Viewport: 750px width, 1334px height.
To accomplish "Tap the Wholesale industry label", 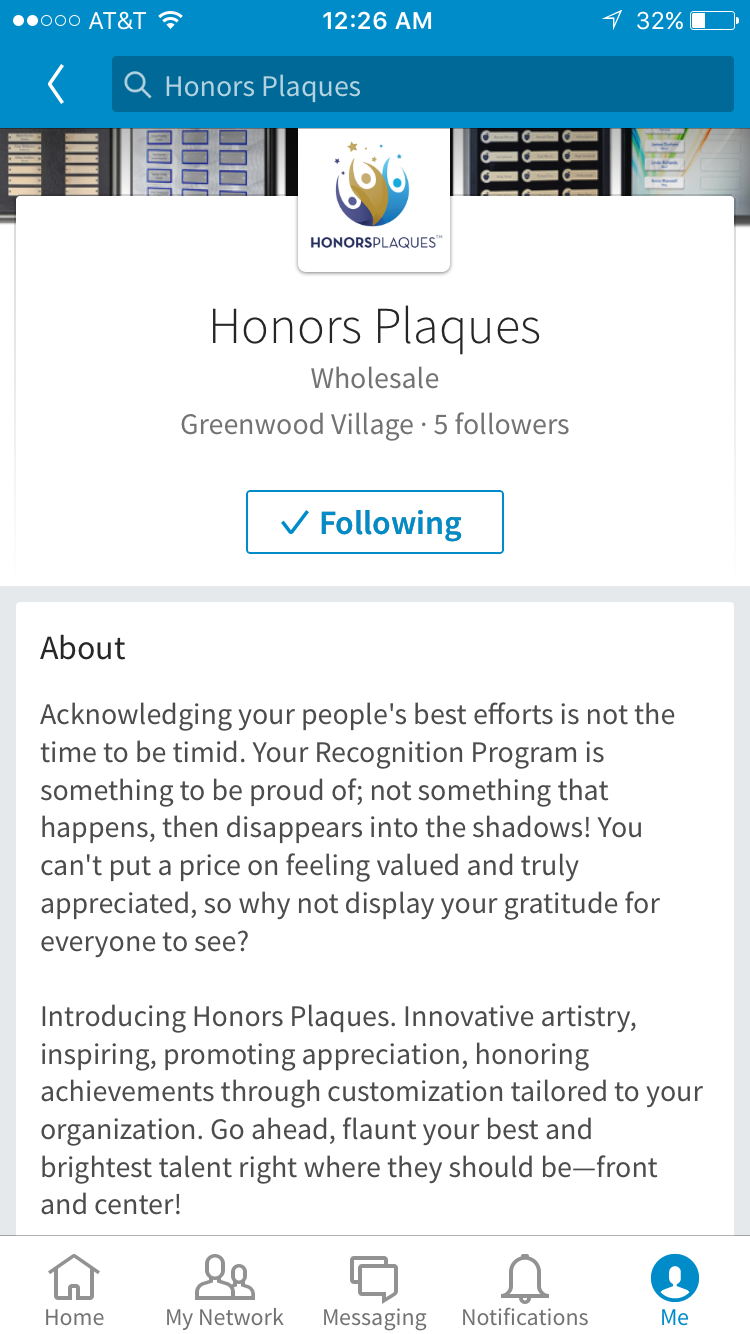I will click(x=375, y=378).
